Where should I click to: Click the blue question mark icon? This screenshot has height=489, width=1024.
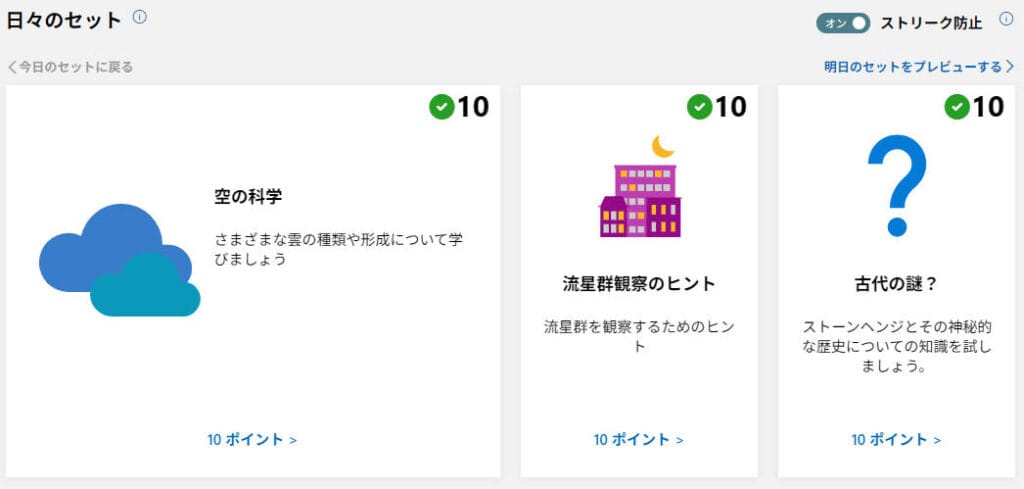[897, 187]
